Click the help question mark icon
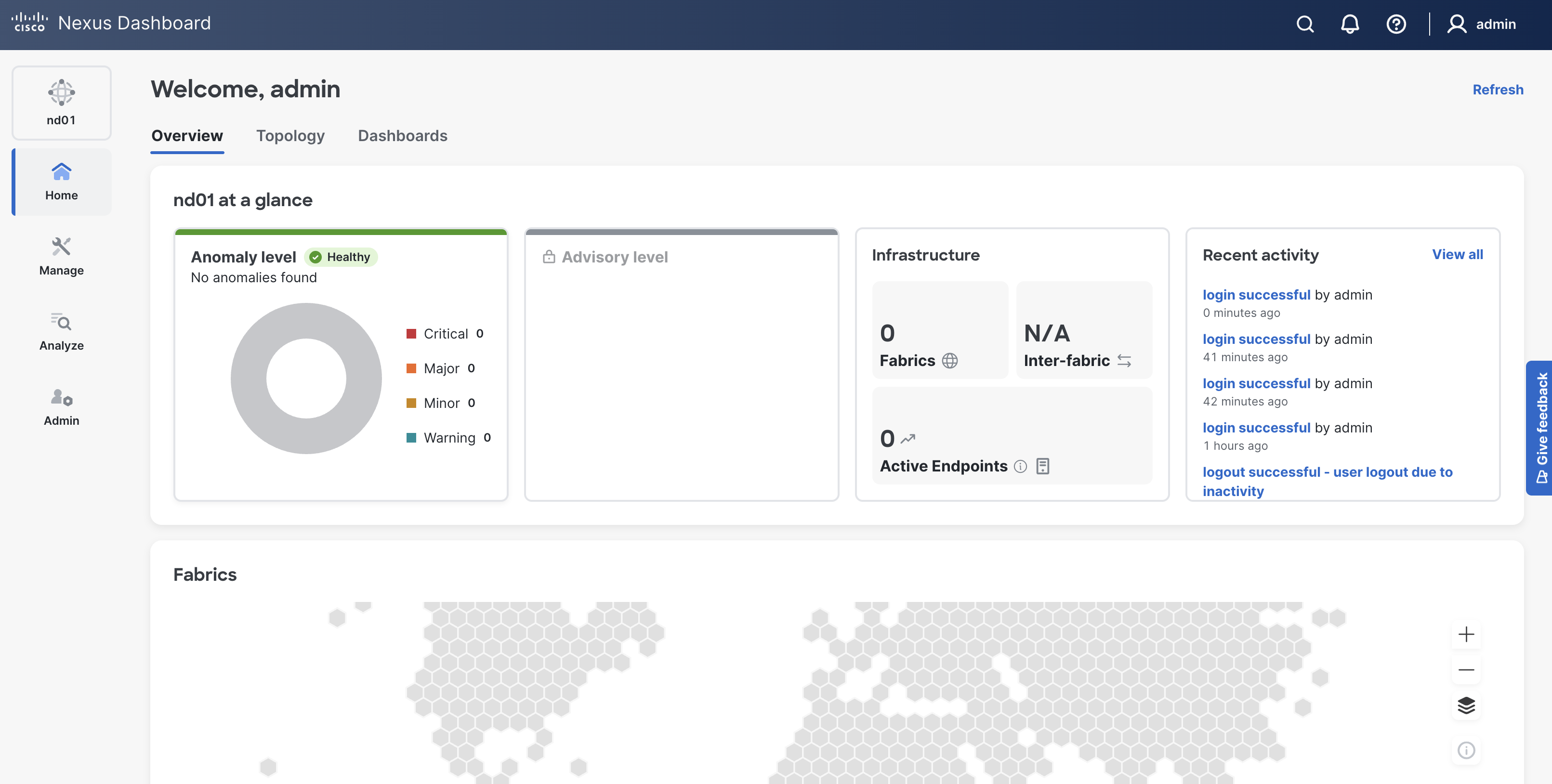1552x784 pixels. 1395,24
